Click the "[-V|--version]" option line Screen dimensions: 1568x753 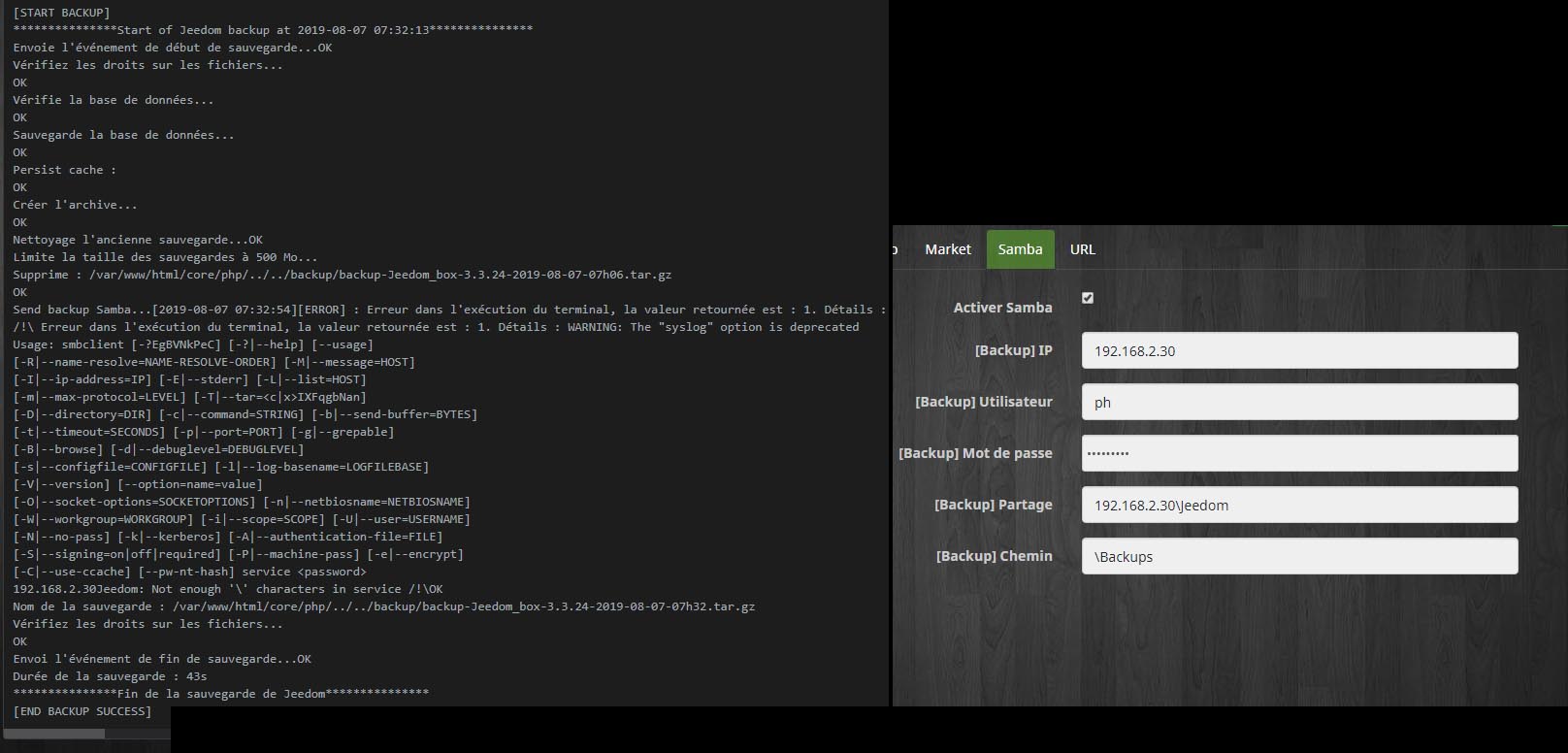point(138,484)
